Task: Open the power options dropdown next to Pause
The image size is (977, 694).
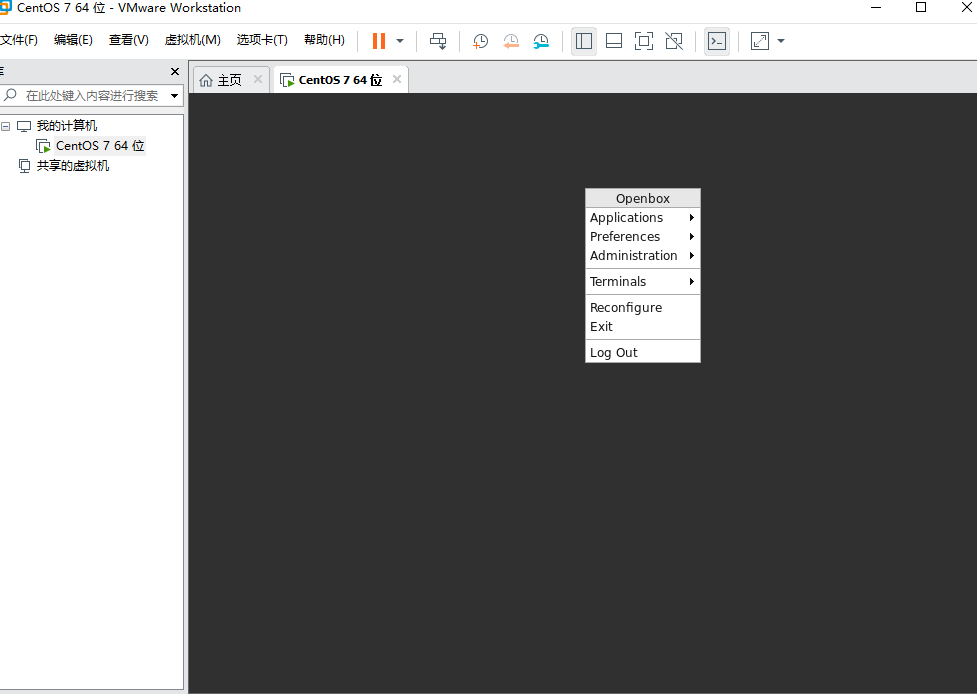Action: [x=400, y=41]
